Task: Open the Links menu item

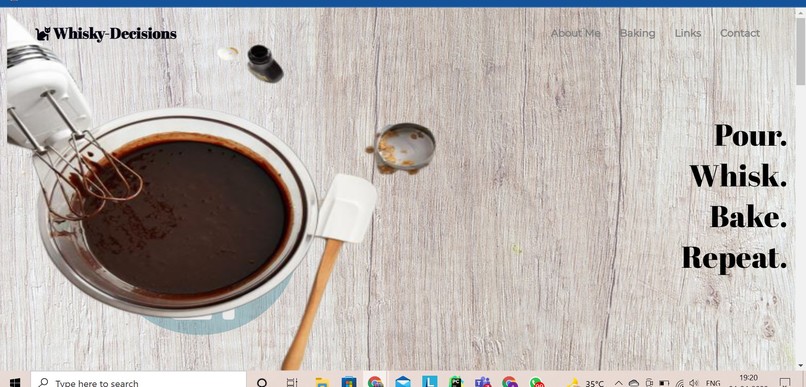Action: pyautogui.click(x=688, y=33)
